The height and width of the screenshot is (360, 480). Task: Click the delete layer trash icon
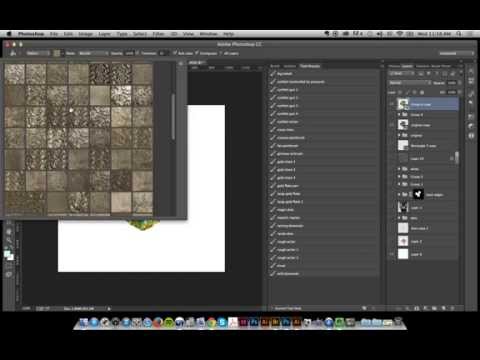[452, 308]
